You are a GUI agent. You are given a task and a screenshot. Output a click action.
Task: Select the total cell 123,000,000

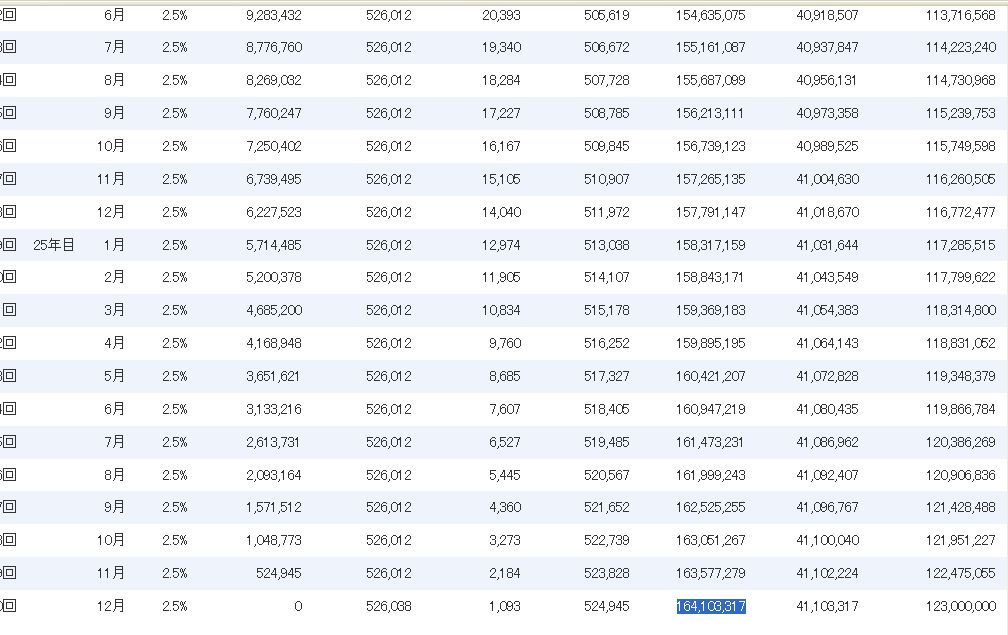click(x=961, y=606)
